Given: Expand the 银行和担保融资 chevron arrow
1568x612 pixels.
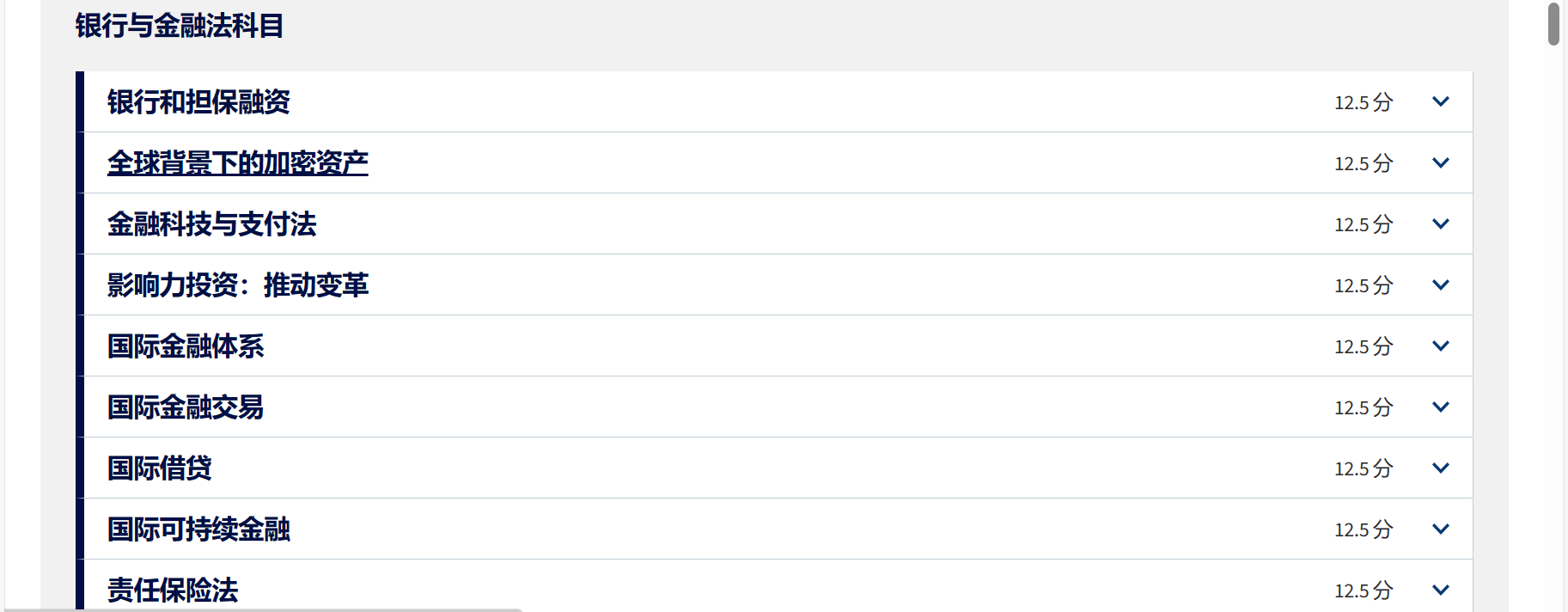Looking at the screenshot, I should (x=1441, y=101).
